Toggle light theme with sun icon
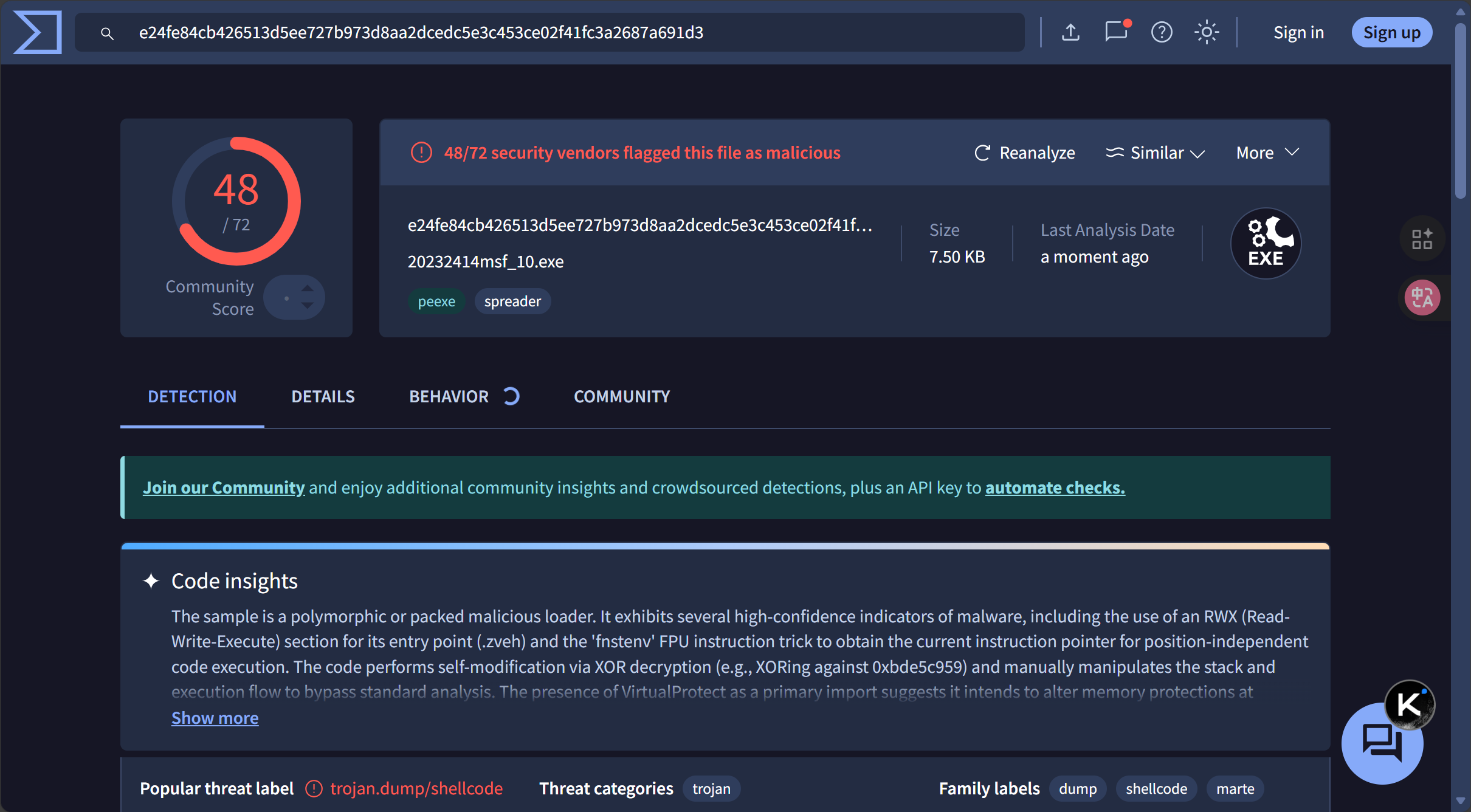Screen dimensions: 1471x812 1207,32
